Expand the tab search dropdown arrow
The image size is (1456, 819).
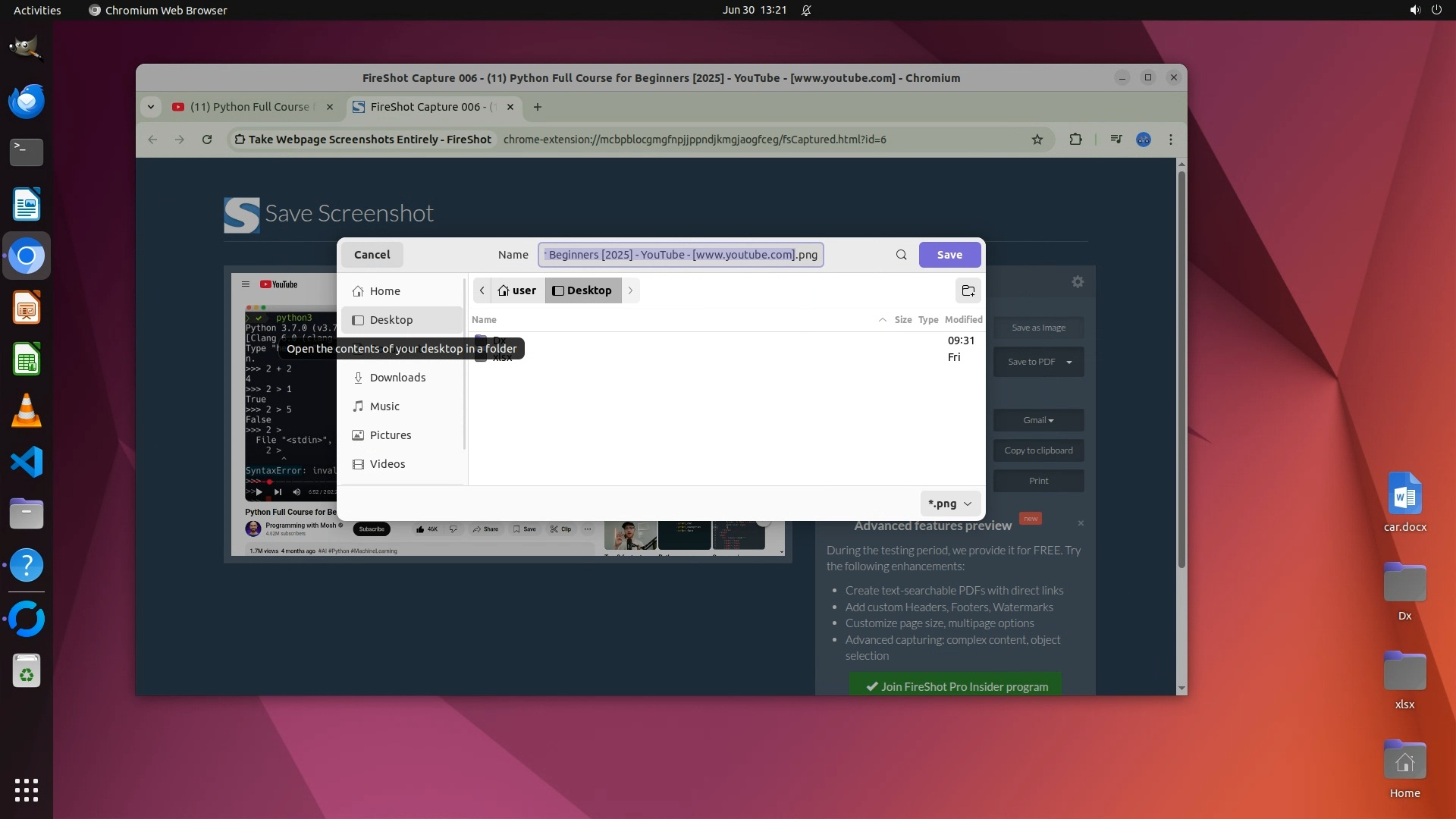tap(151, 107)
